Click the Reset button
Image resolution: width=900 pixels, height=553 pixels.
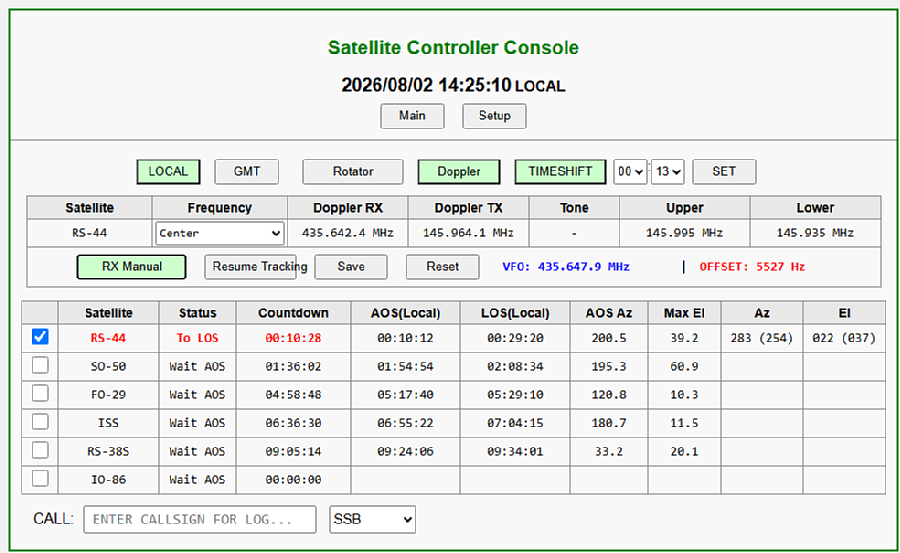tap(443, 267)
